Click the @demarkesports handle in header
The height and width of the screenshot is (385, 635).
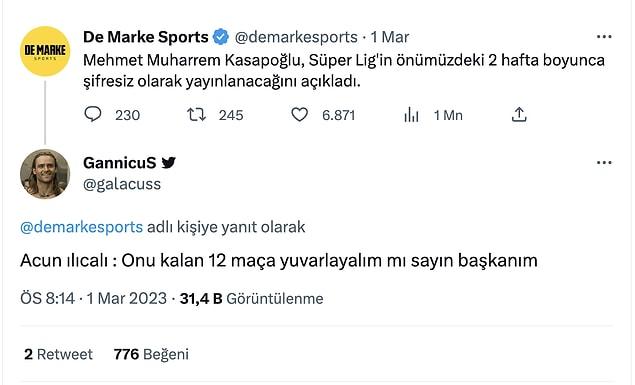296,37
